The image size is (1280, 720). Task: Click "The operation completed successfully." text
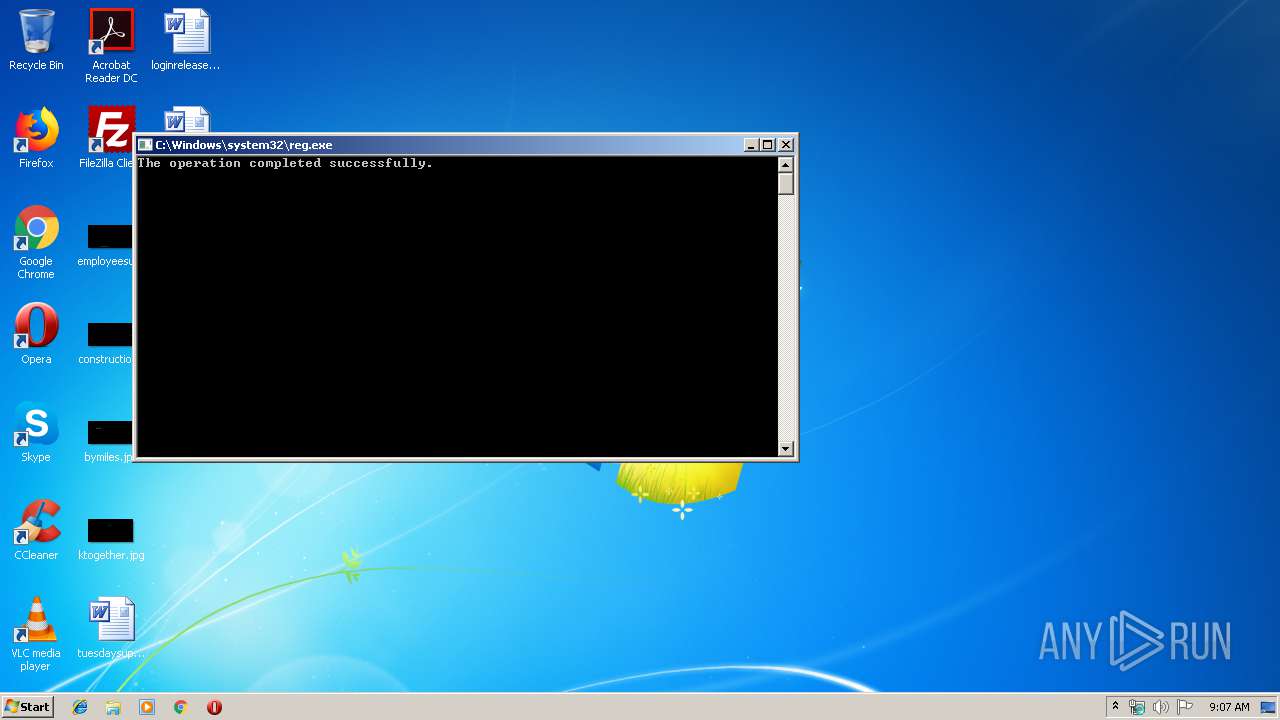point(285,163)
